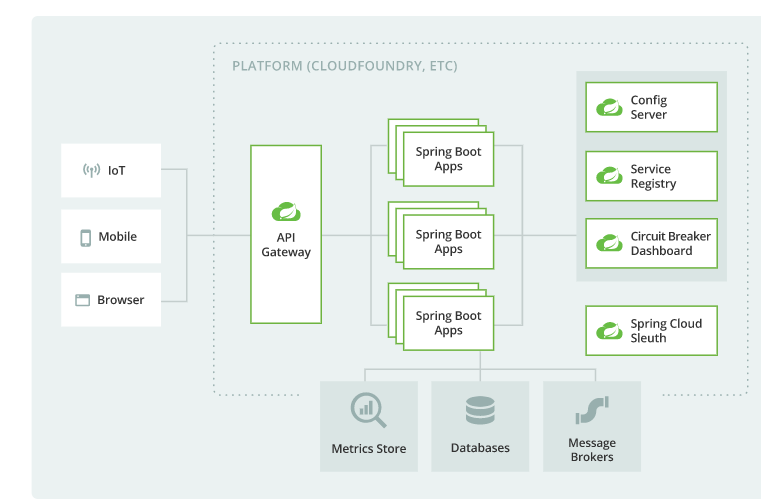Screen dimensions: 761x499
Task: Click the Circuit Breaker Dashboard text
Action: point(670,243)
